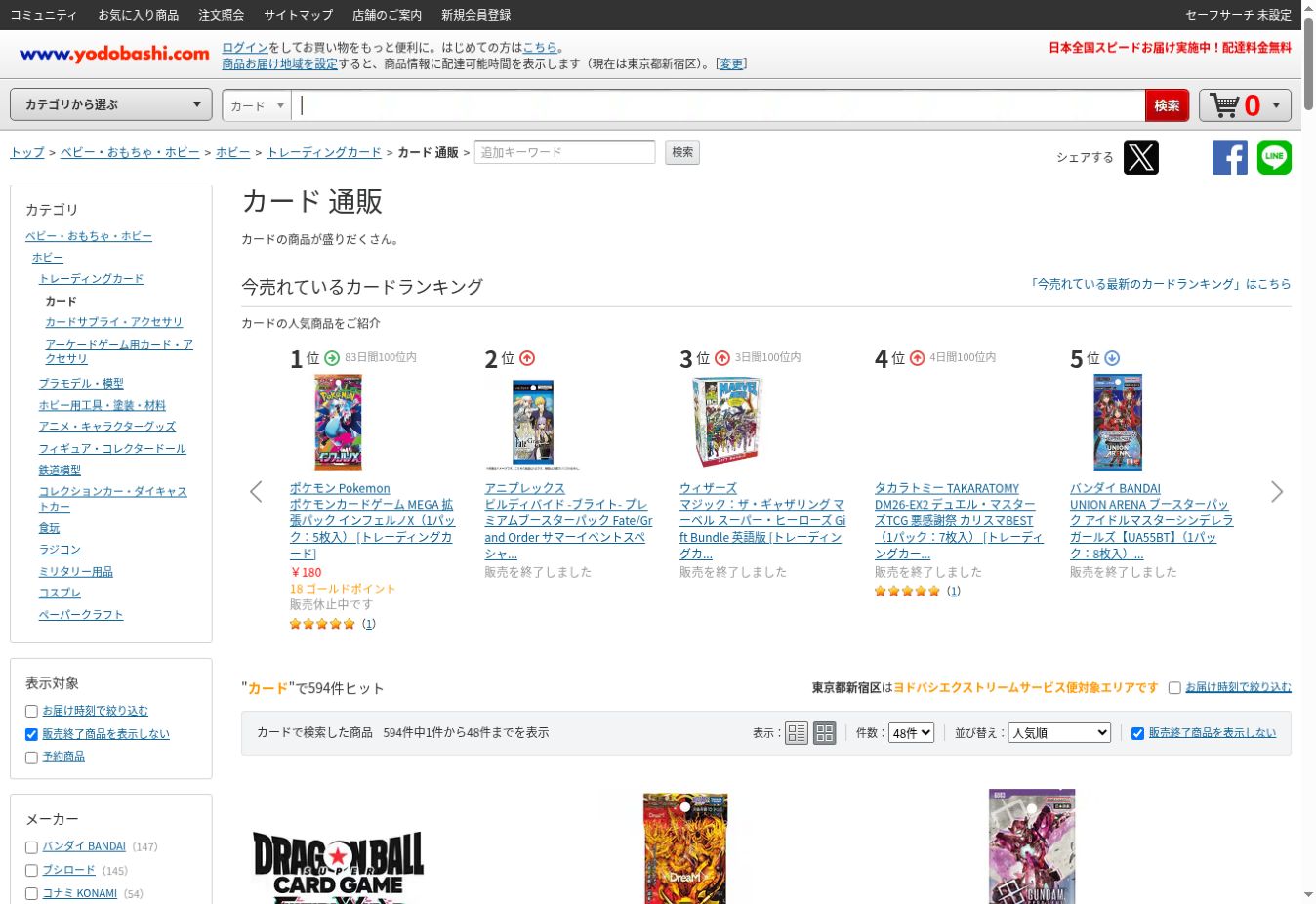This screenshot has height=904, width=1316.
Task: Click 変更 delivery region link
Action: pos(731,63)
